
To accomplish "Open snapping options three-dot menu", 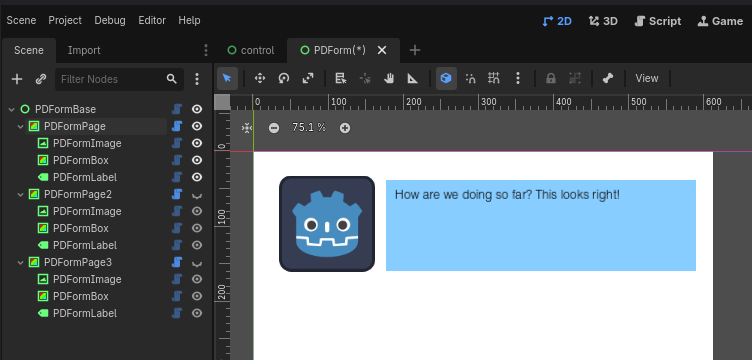I will (x=517, y=78).
